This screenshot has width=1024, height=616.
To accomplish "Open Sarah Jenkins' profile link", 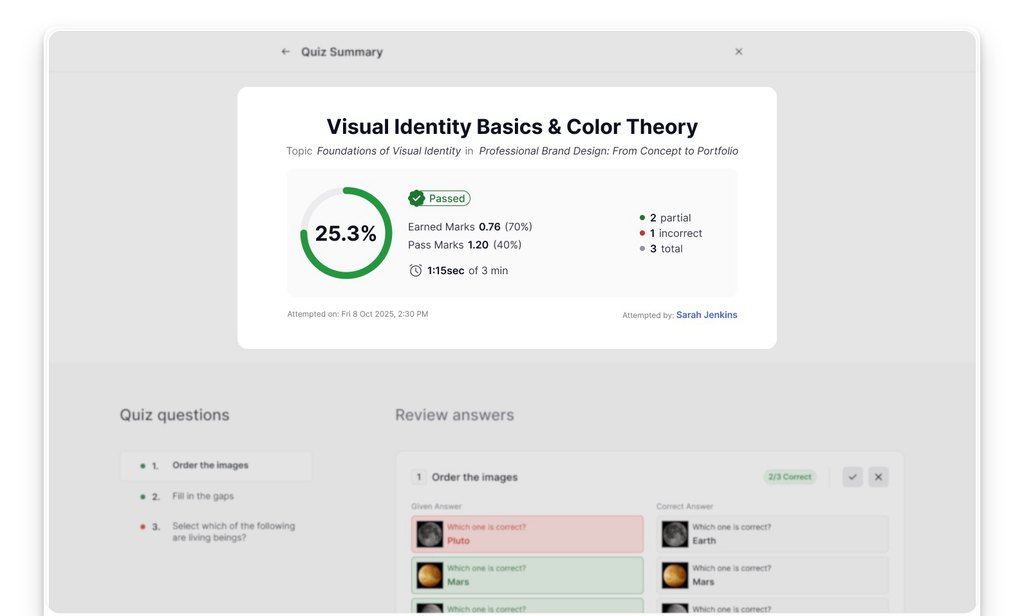I will [x=707, y=315].
